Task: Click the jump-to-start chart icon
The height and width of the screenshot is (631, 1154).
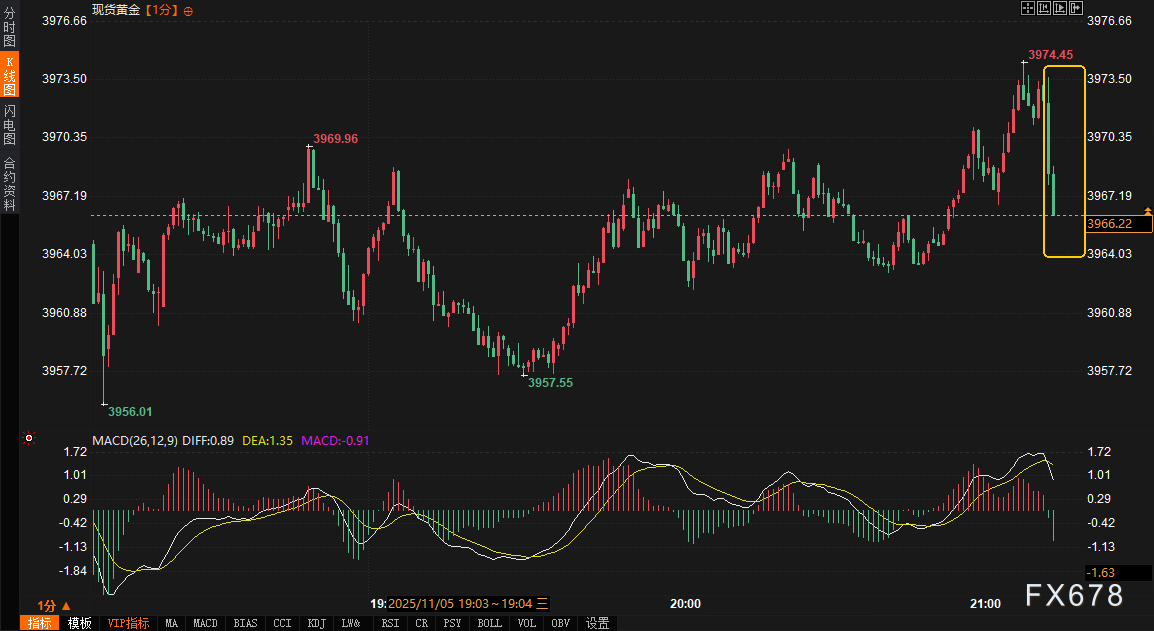Action: click(1043, 8)
